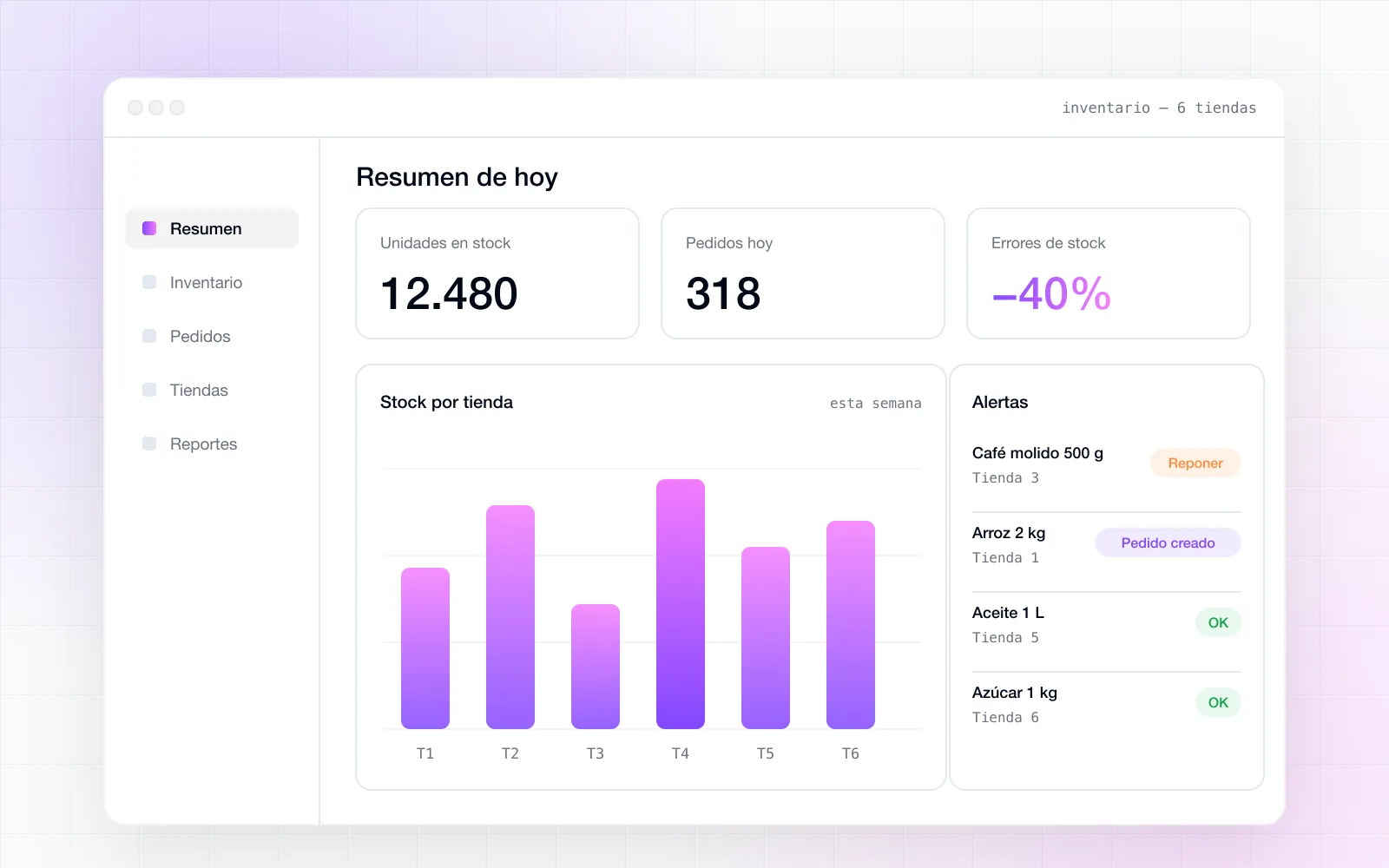Click the 12.480 units in stock value
Image resolution: width=1389 pixels, height=868 pixels.
449,293
